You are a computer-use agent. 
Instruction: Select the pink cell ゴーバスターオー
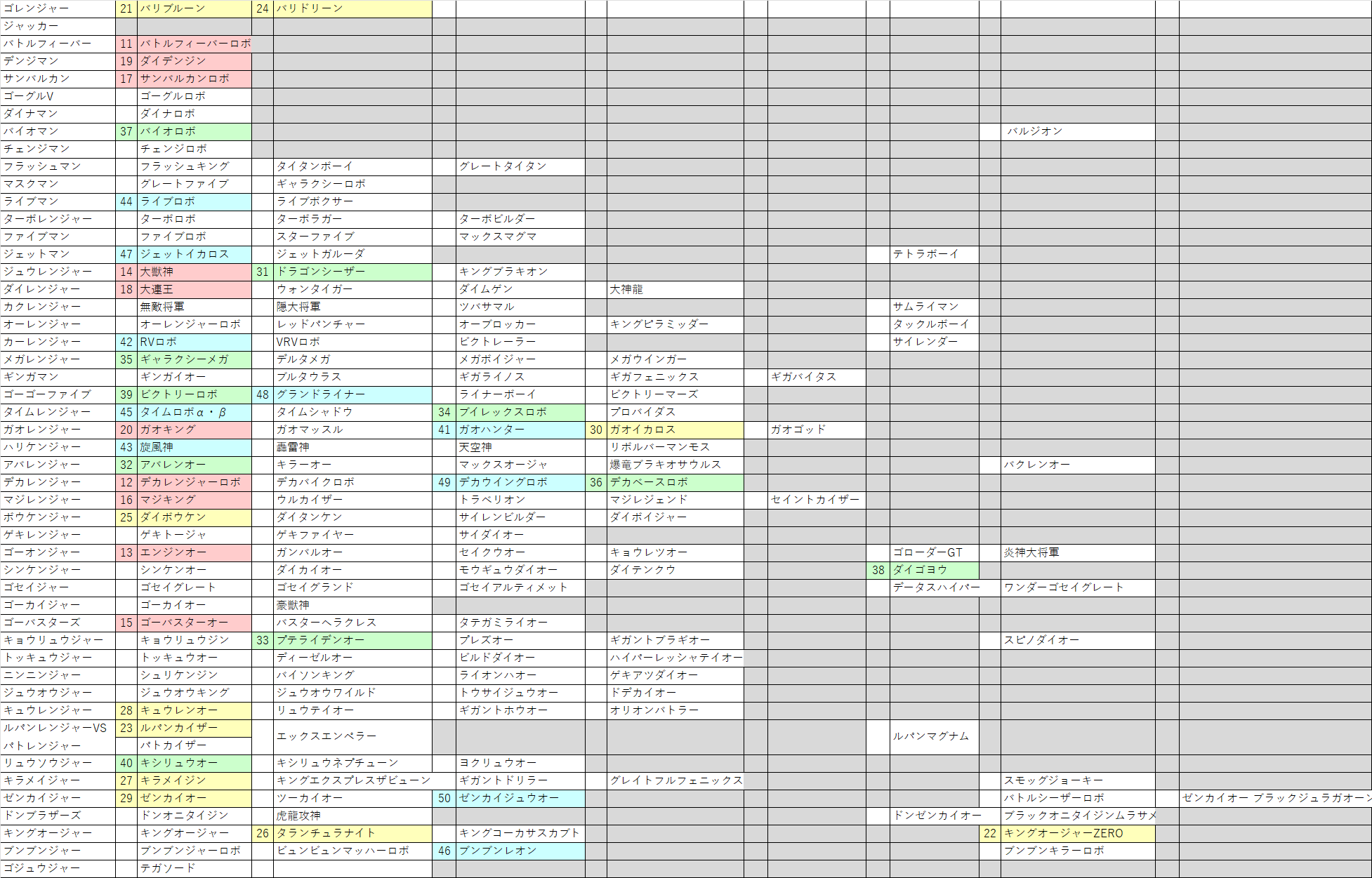(194, 623)
